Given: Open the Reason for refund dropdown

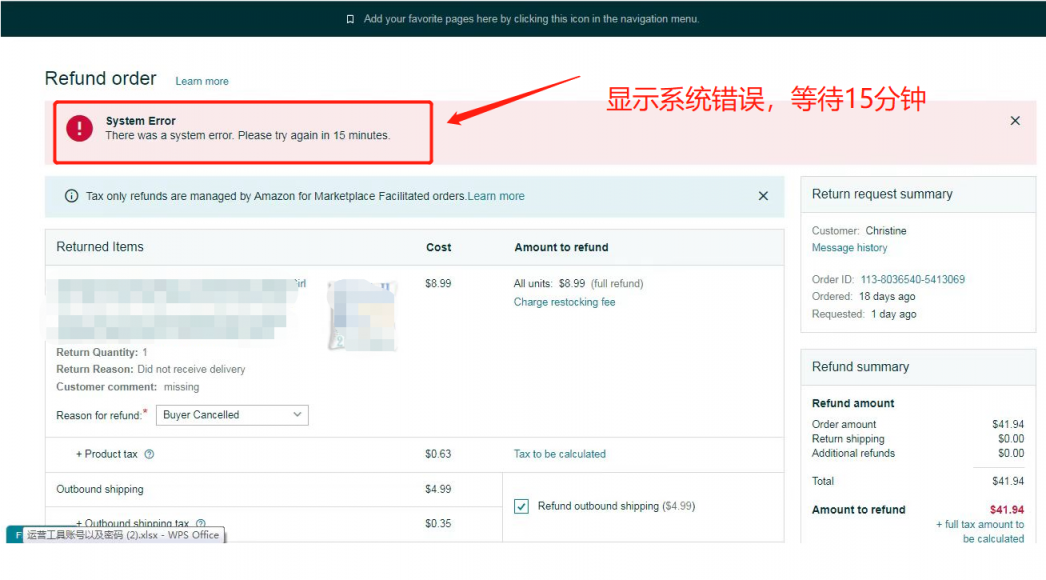Looking at the screenshot, I should (232, 415).
